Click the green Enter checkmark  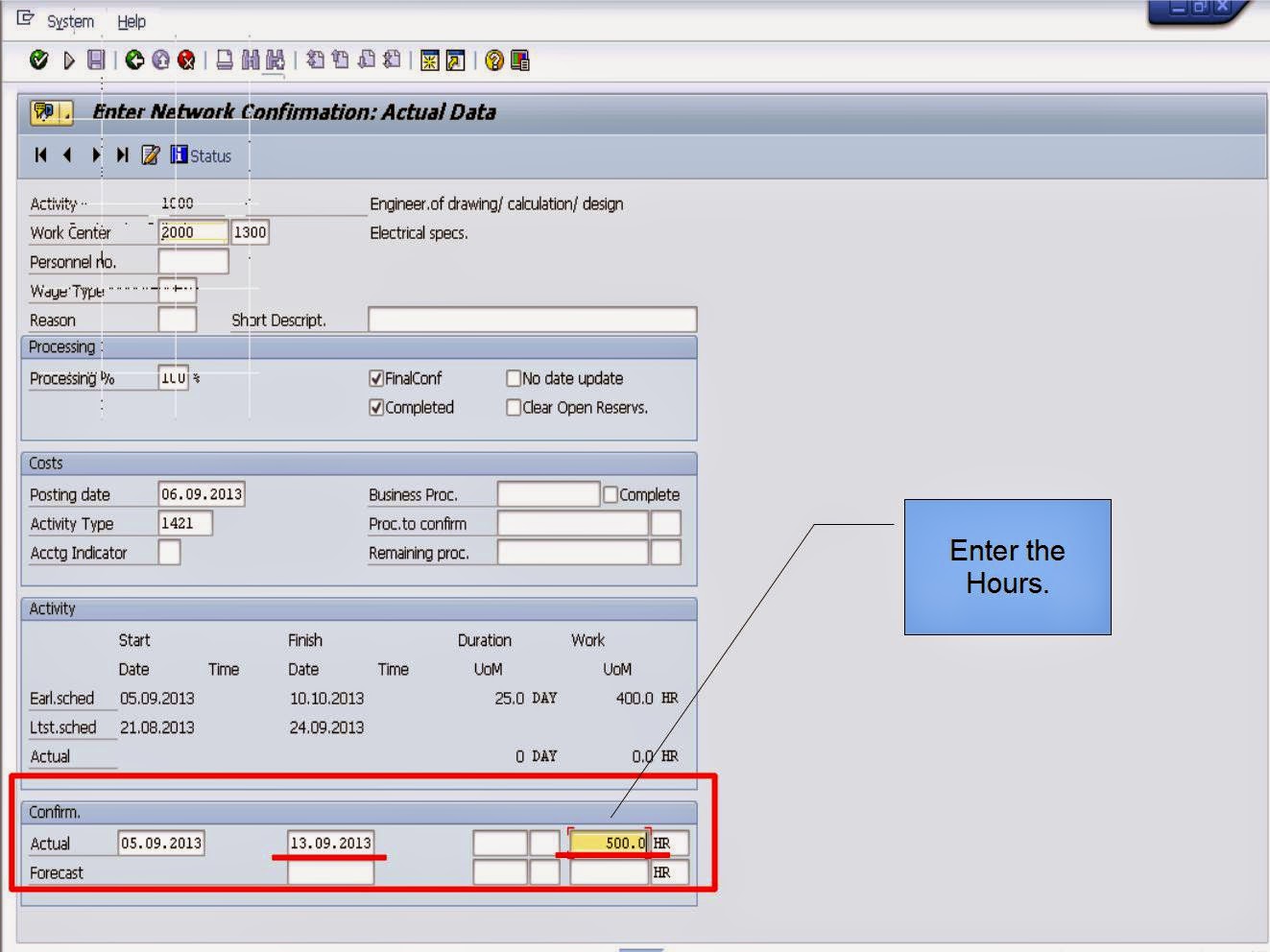pos(38,60)
